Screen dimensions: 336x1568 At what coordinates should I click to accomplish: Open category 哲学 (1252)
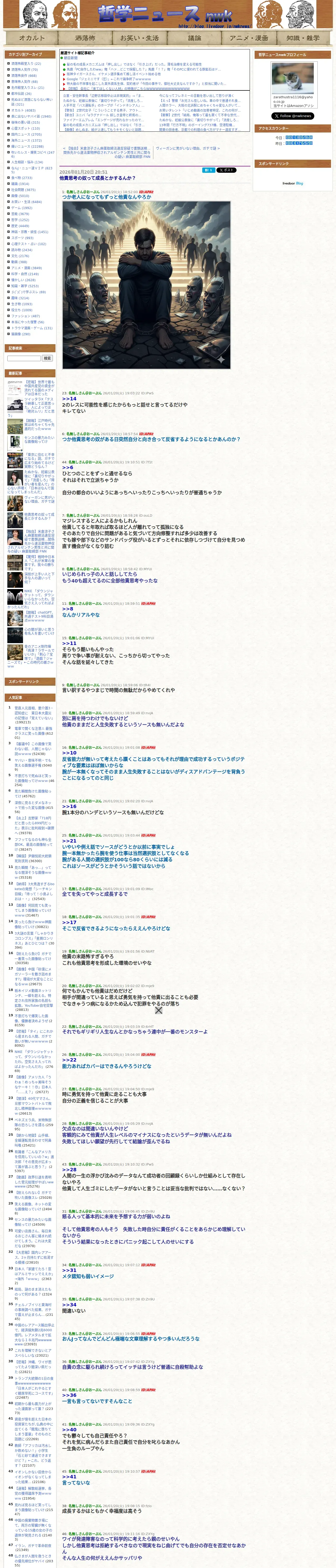point(20,220)
